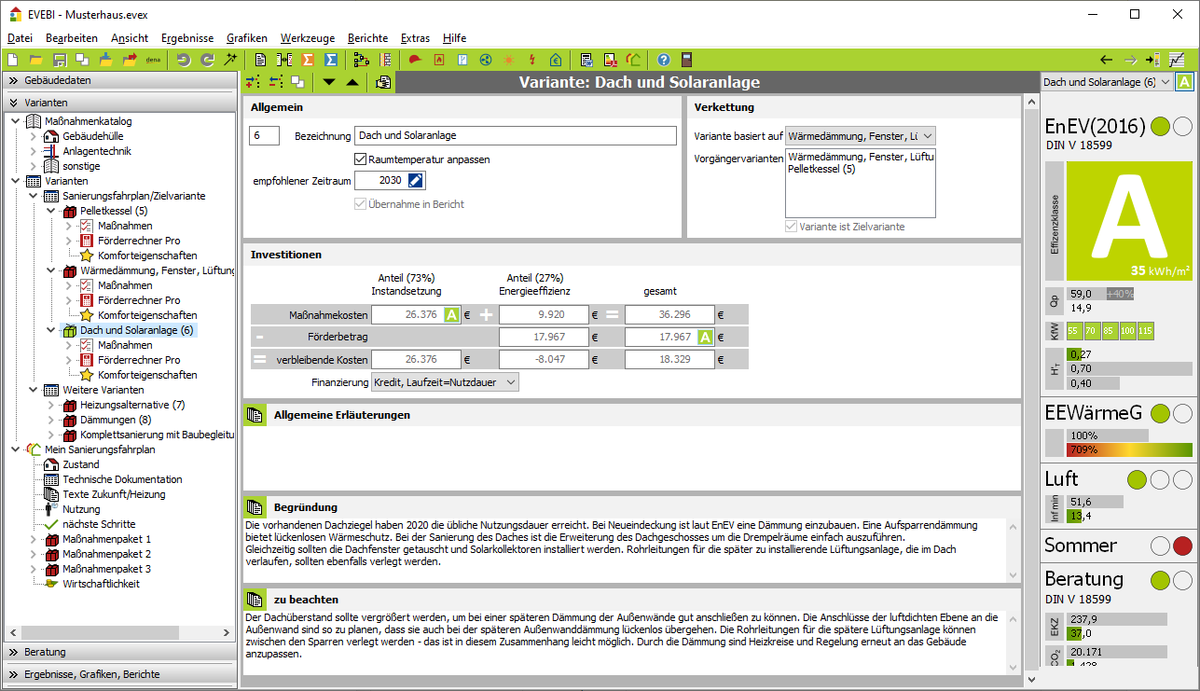Open the Ergebnisse menu
This screenshot has width=1200, height=691.
pos(187,38)
